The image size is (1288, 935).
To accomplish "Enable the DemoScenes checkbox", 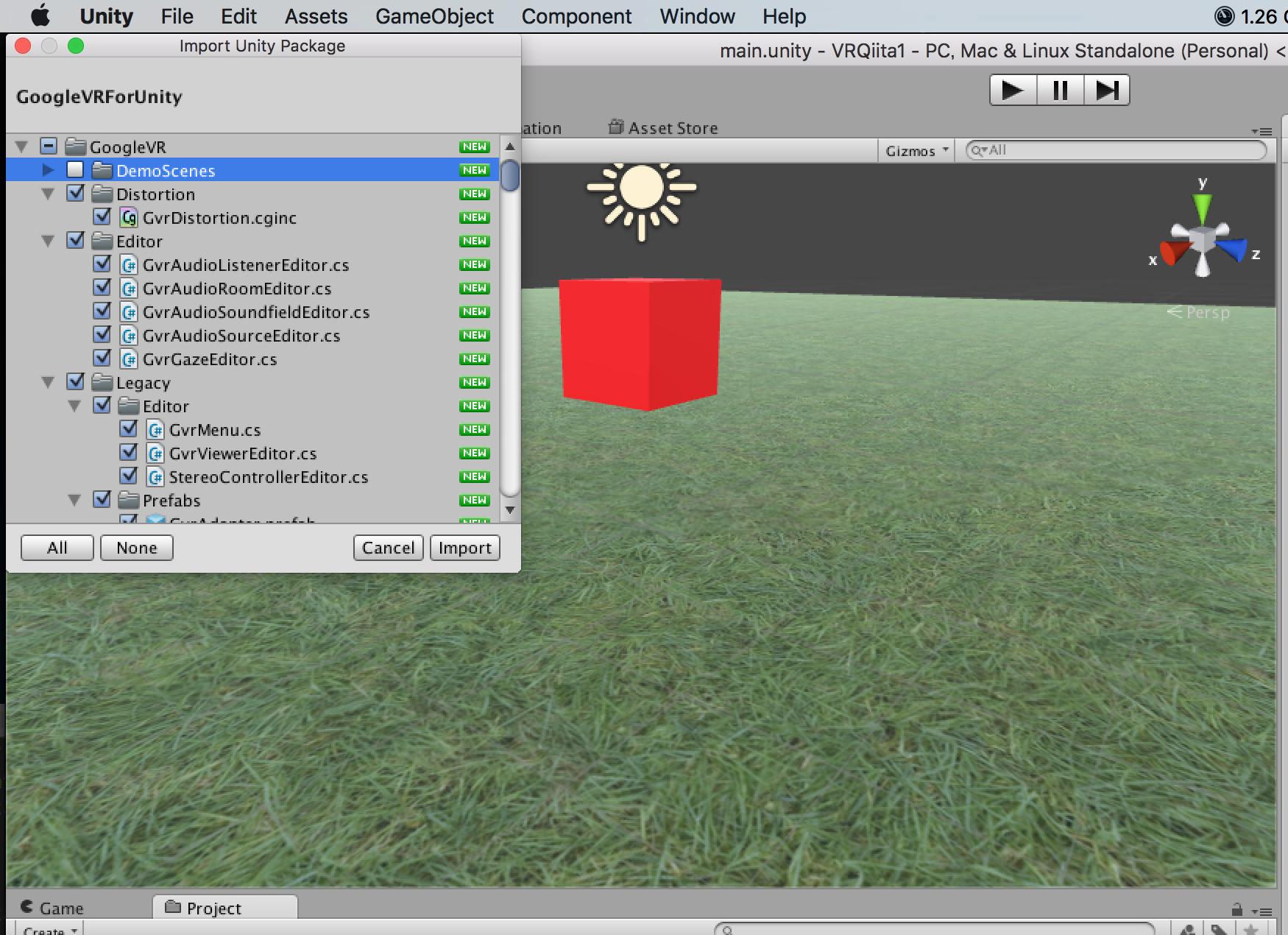I will pos(76,170).
